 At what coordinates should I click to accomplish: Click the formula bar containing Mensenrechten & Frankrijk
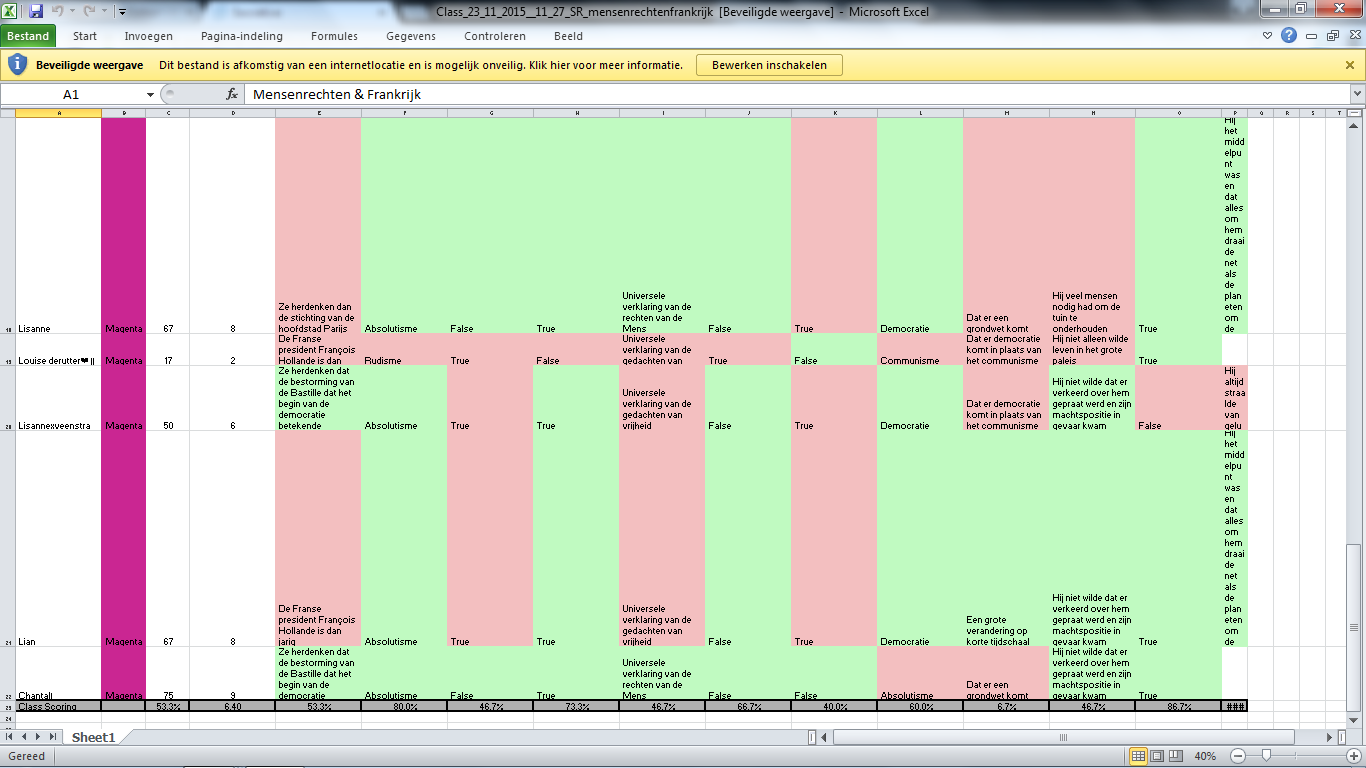[797, 94]
